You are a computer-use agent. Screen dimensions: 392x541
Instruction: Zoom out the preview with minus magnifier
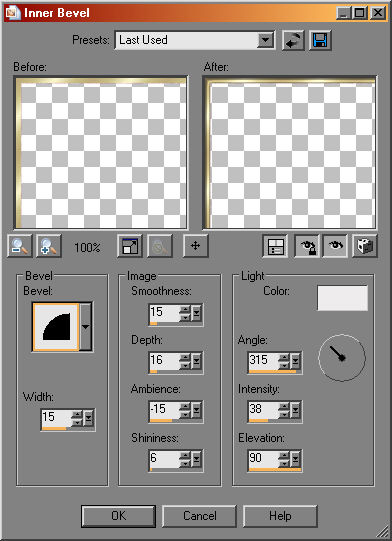(x=20, y=246)
